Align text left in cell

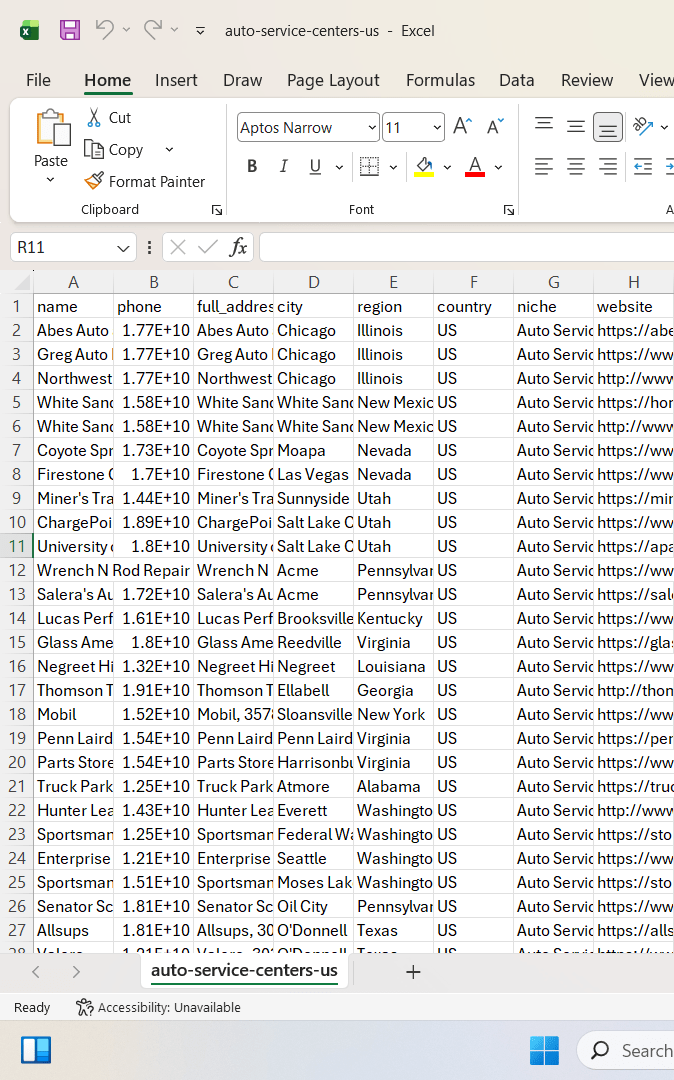[x=544, y=166]
